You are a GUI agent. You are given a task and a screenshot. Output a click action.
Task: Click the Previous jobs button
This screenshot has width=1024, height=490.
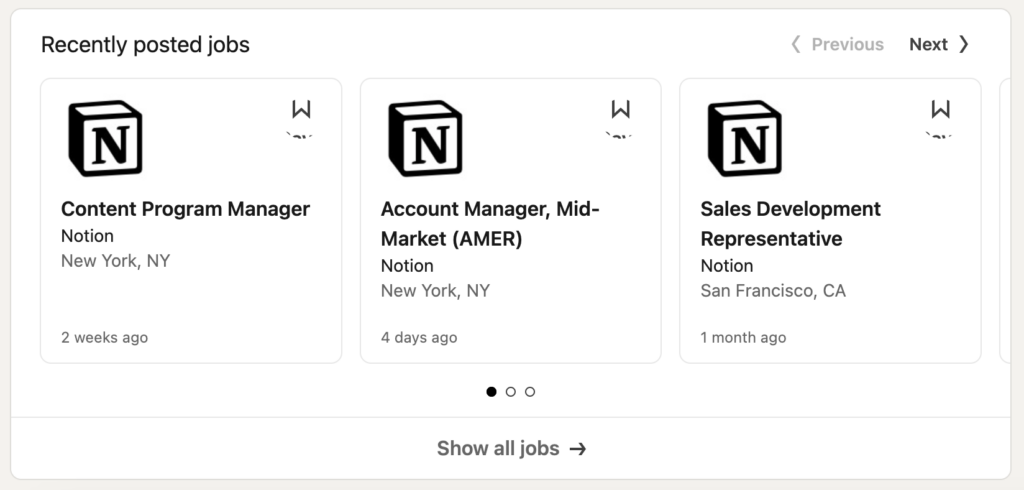pos(837,44)
